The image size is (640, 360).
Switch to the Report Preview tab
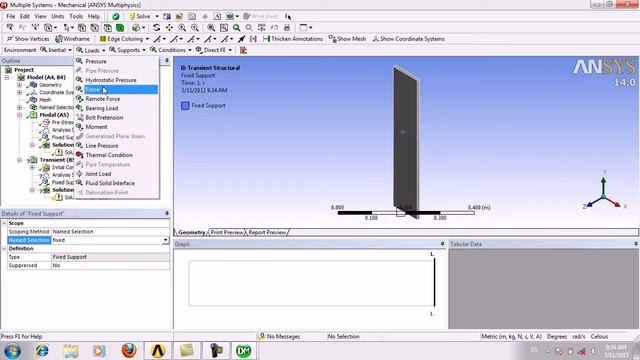point(267,232)
